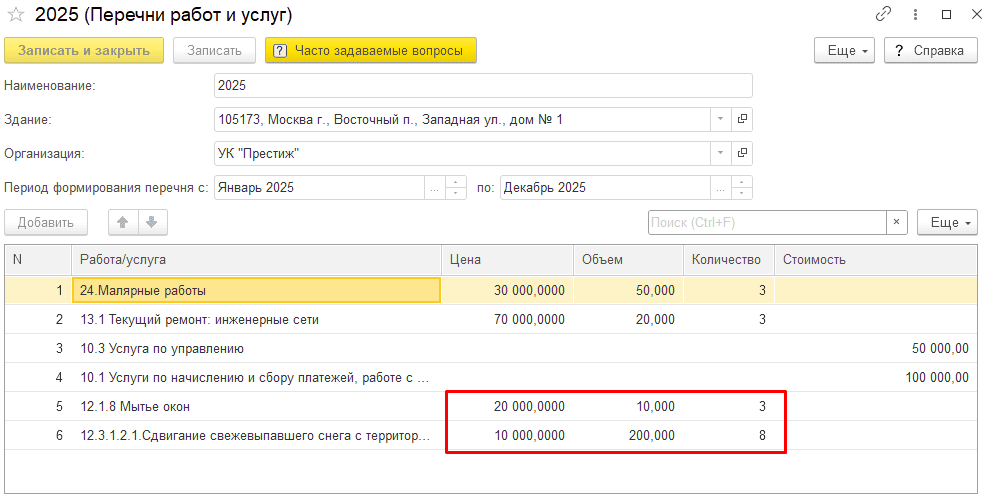Screen dimensions: 987x498
Task: Open top Еще menu next to Справка
Action: coord(845,50)
